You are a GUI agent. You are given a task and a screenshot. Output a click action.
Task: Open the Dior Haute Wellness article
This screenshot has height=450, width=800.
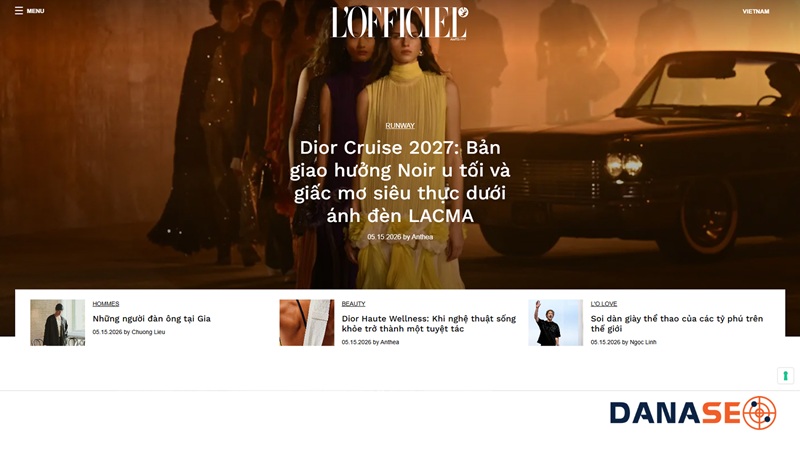click(x=429, y=323)
